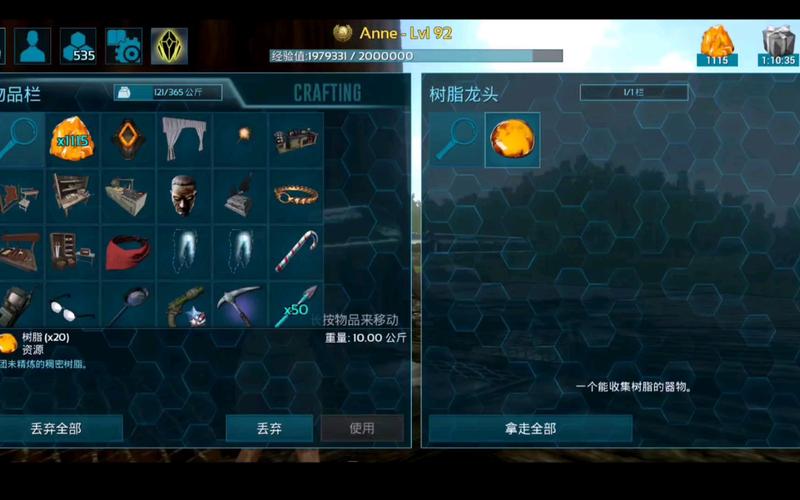The image size is (800, 500).
Task: Click the 拿走全部 take all button
Action: click(x=531, y=428)
